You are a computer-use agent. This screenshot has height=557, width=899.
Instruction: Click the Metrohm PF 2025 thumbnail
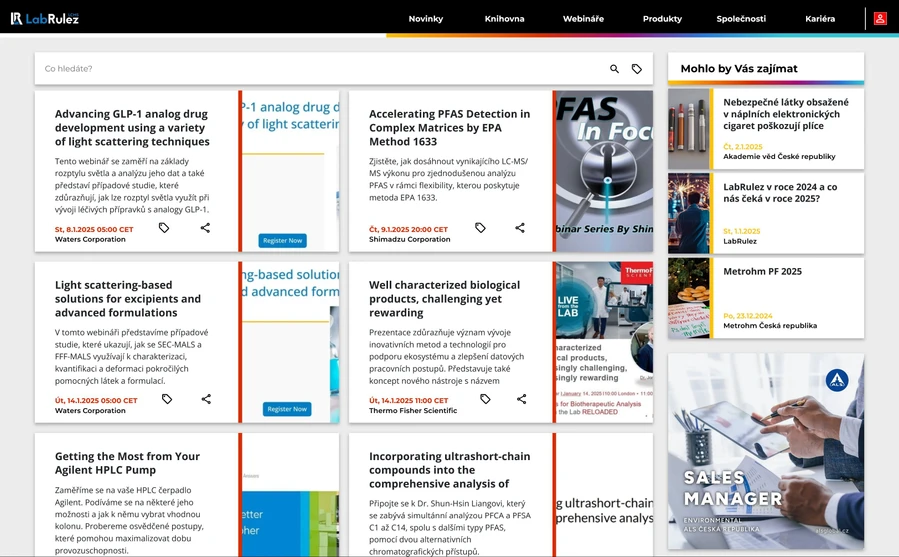click(x=689, y=298)
